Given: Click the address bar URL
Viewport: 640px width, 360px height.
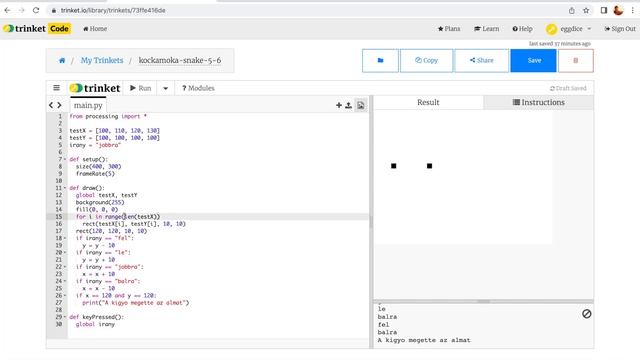Looking at the screenshot, I should point(113,10).
